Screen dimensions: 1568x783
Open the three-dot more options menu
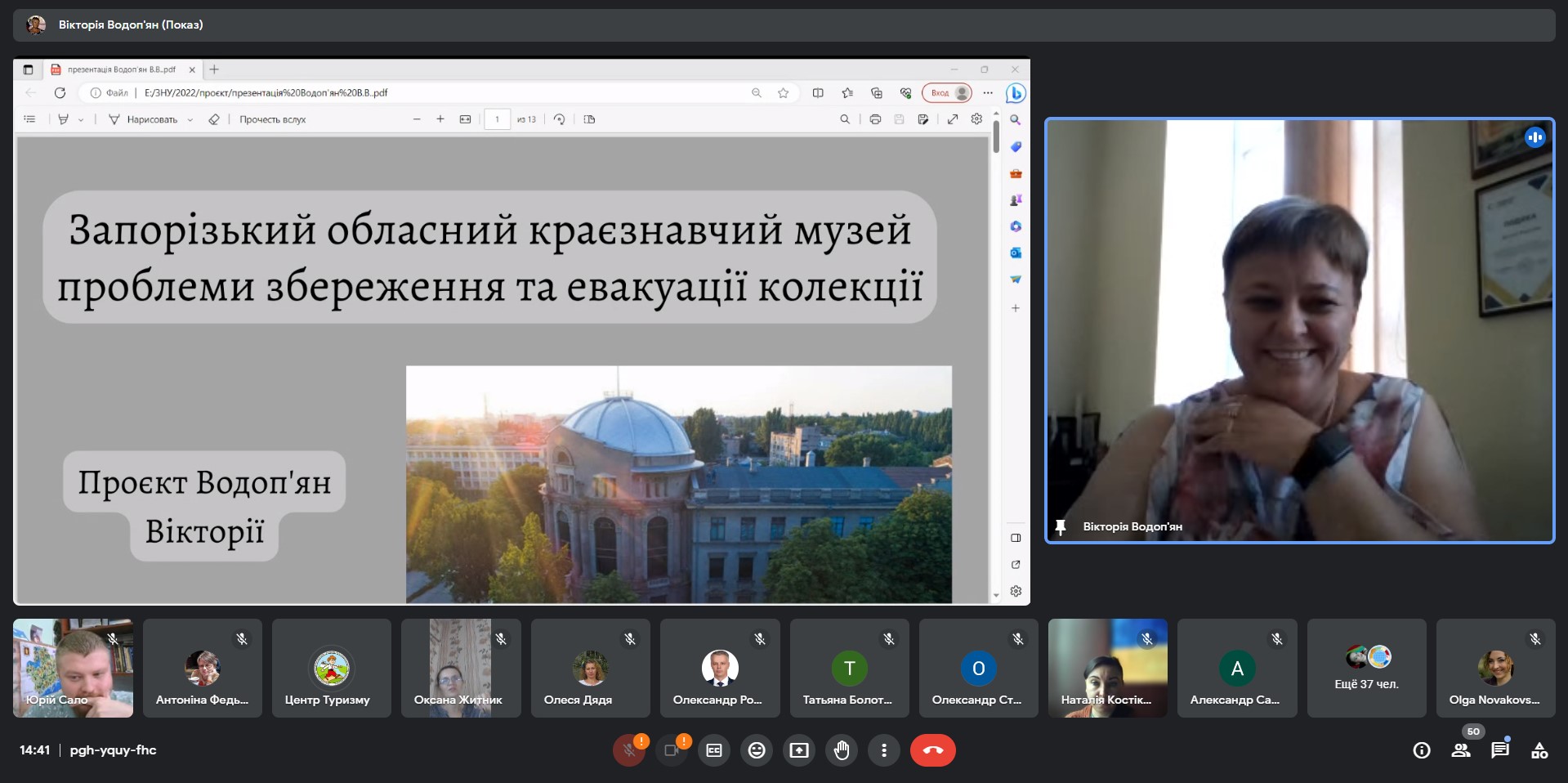pyautogui.click(x=884, y=750)
